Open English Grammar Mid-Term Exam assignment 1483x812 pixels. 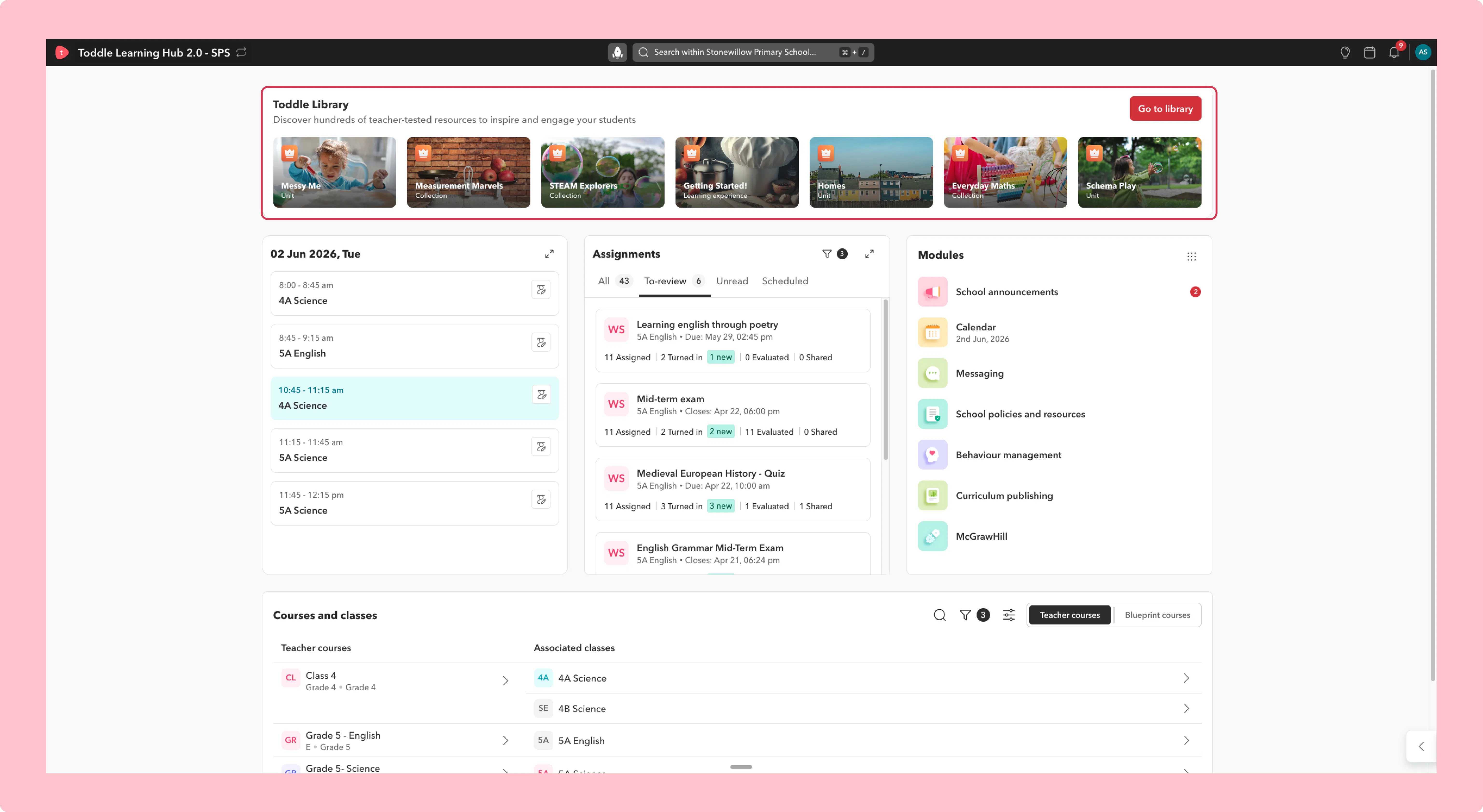(732, 553)
